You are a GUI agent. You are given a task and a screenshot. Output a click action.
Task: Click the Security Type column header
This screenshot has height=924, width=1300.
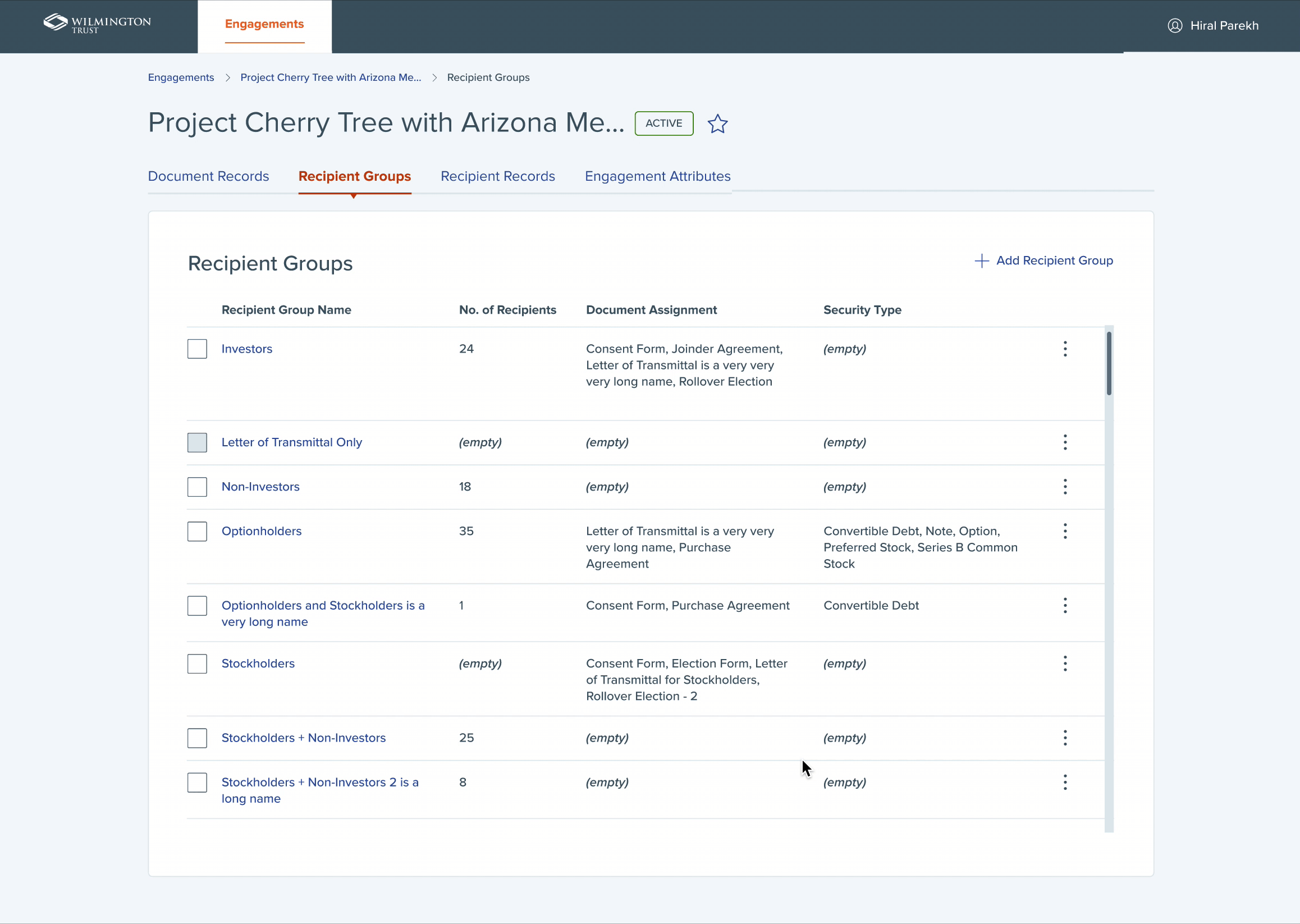(x=863, y=310)
